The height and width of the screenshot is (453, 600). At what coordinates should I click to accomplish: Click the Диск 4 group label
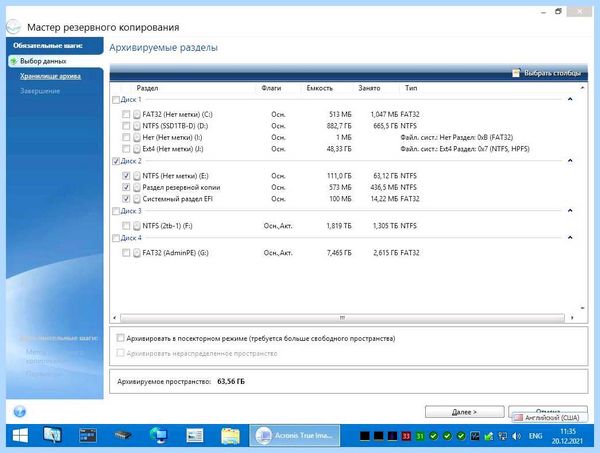pos(131,238)
